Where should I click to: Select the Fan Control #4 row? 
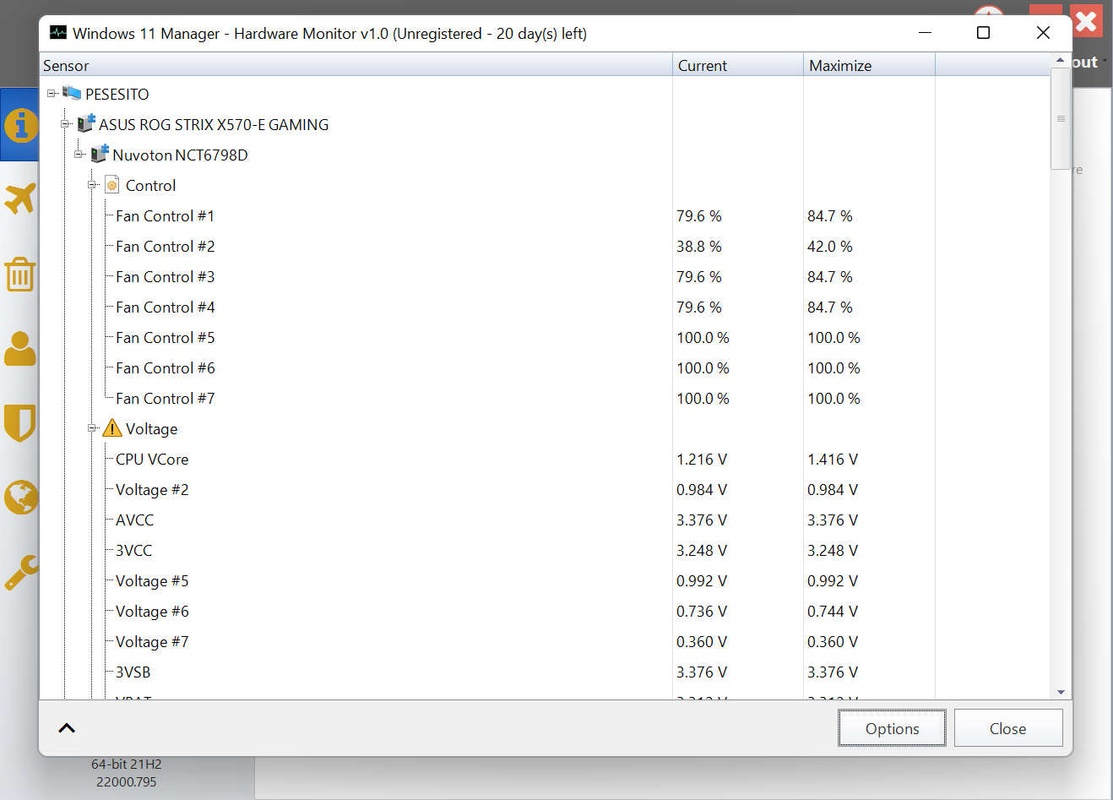545,307
